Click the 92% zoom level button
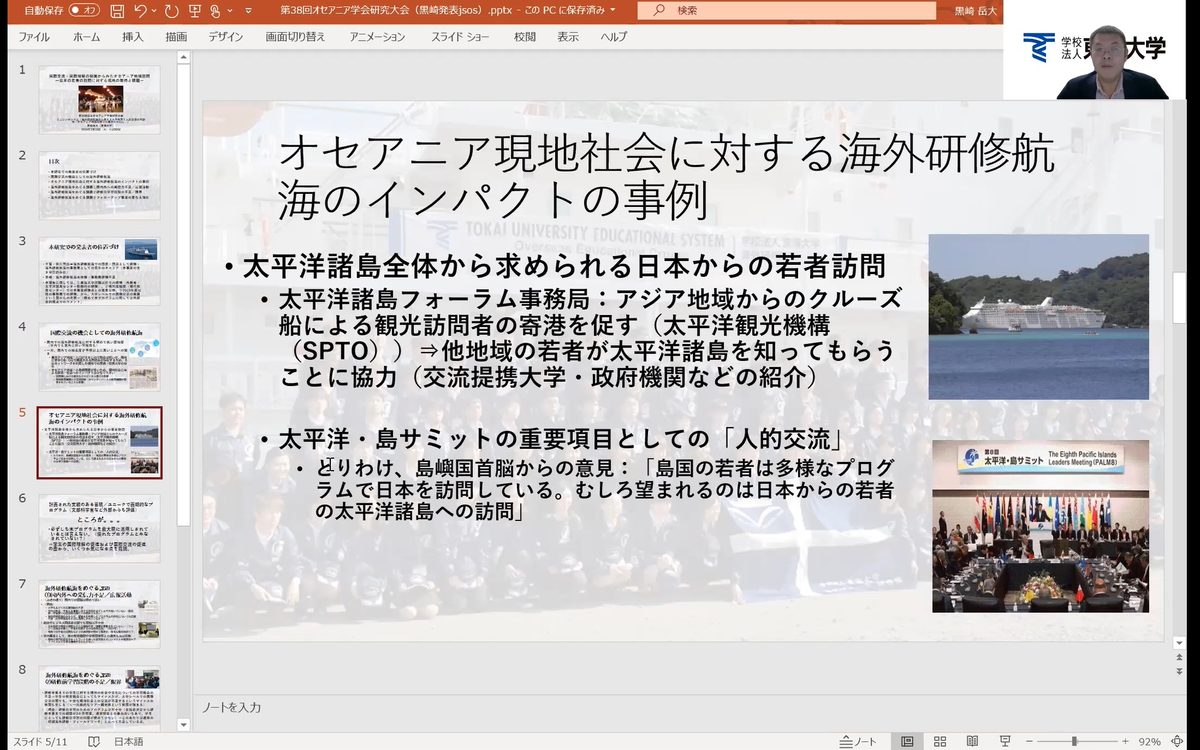The height and width of the screenshot is (750, 1200). 1149,741
